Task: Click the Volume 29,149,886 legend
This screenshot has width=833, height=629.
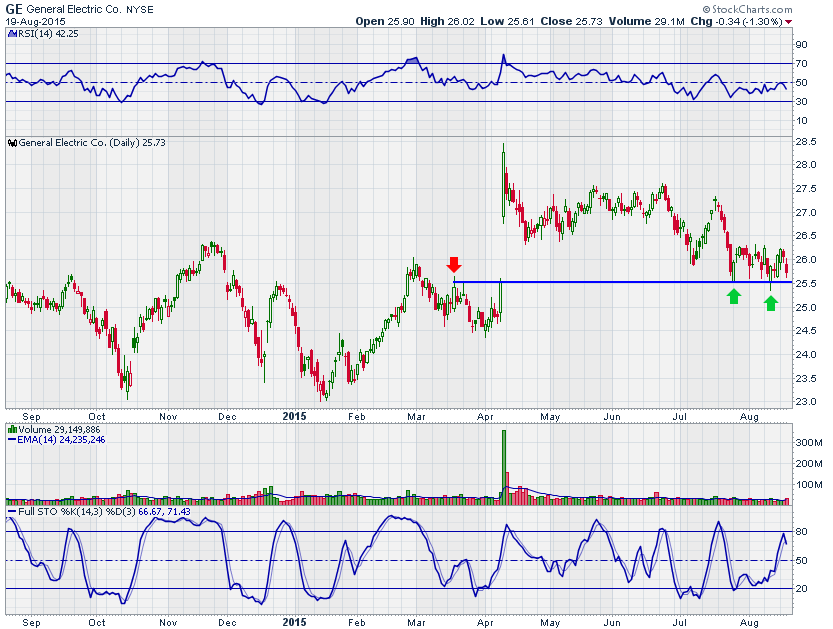Action: point(59,429)
